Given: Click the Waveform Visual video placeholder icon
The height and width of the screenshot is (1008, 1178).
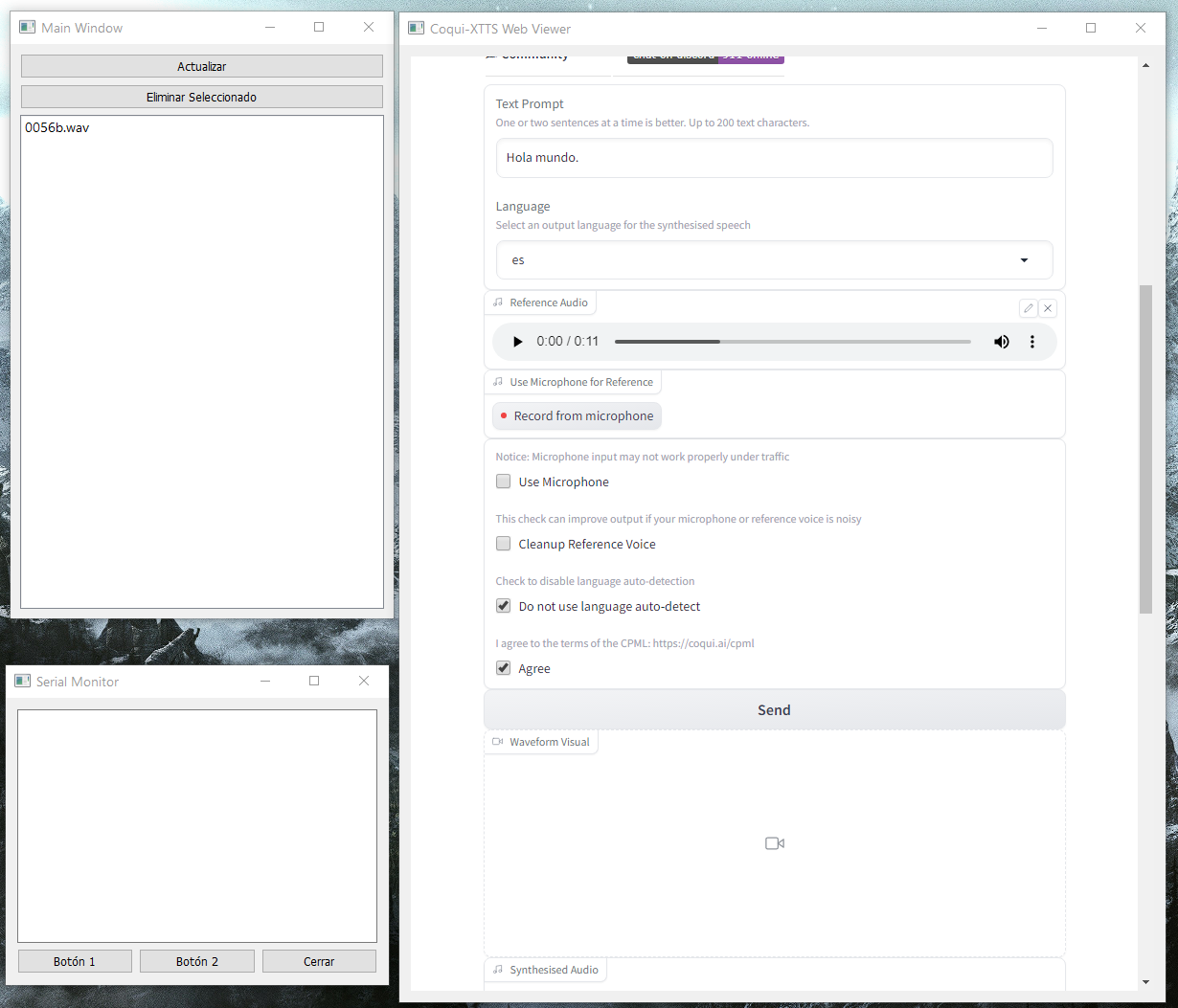Looking at the screenshot, I should tap(775, 843).
